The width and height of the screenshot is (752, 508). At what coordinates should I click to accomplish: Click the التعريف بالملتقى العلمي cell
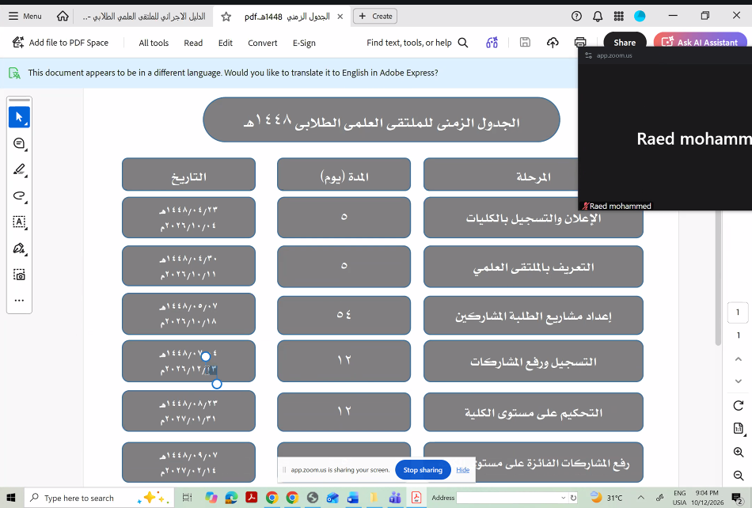coord(533,267)
